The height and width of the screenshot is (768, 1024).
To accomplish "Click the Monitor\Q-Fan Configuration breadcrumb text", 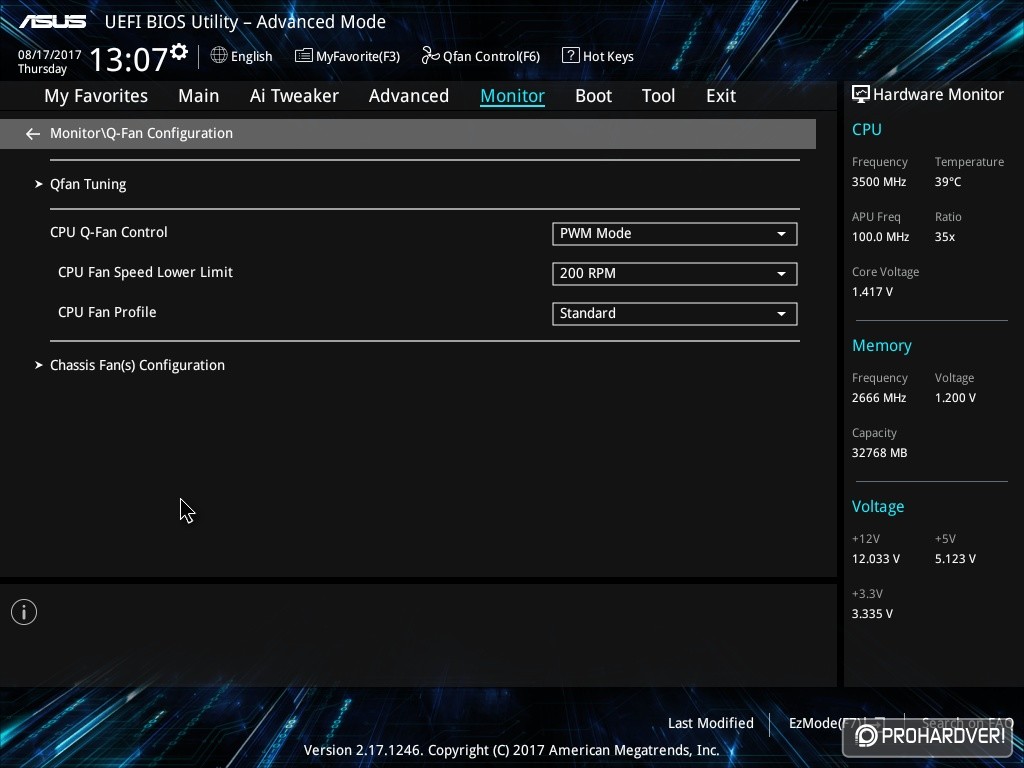I will [x=142, y=133].
